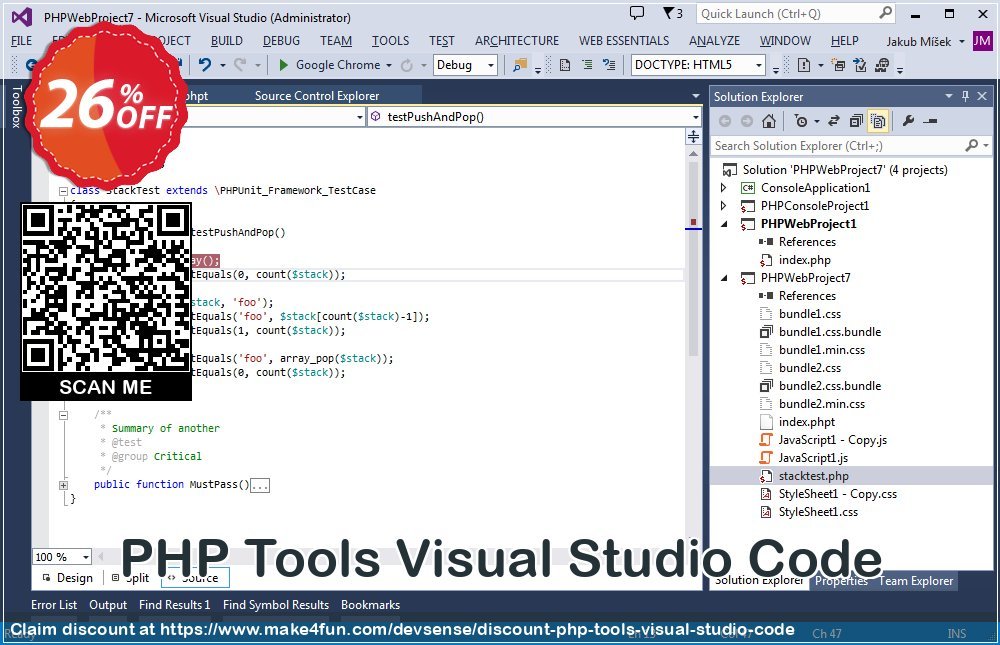Toggle auto-hide pin on Solution Explorer
Viewport: 1000px width, 645px height.
click(966, 96)
